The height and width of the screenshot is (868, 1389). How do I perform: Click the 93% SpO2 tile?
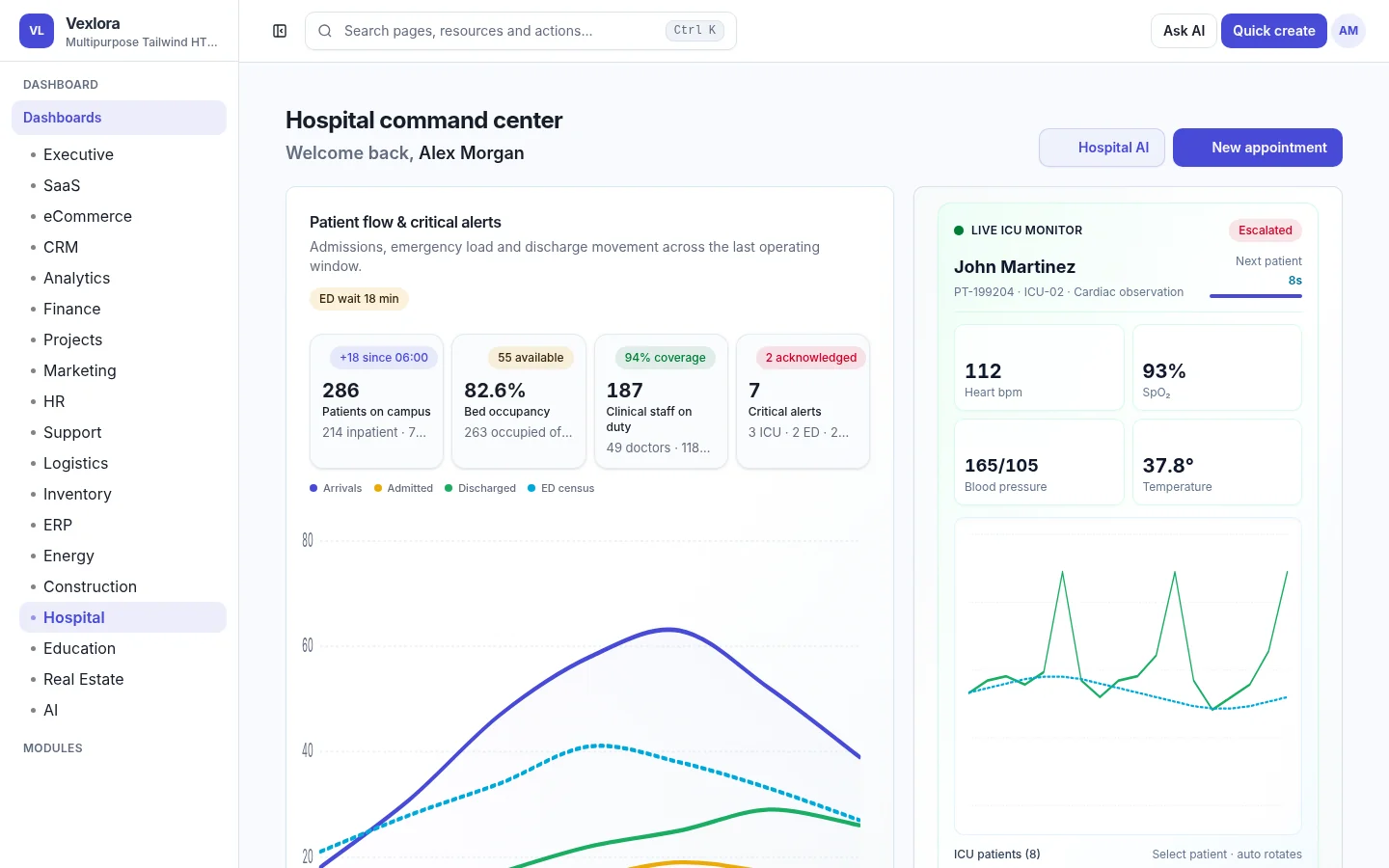[1217, 367]
